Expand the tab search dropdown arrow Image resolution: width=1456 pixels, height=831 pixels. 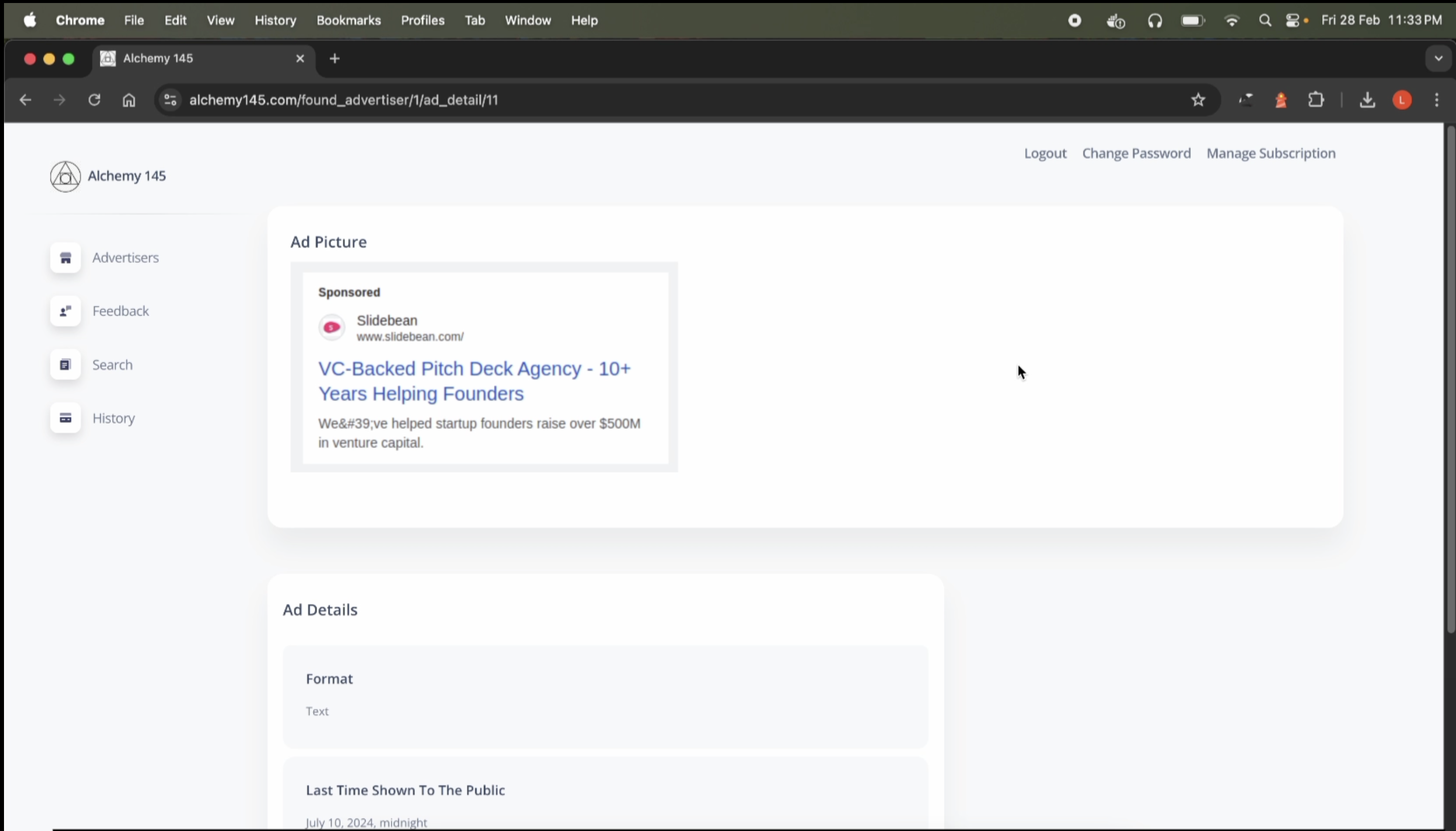pyautogui.click(x=1438, y=59)
